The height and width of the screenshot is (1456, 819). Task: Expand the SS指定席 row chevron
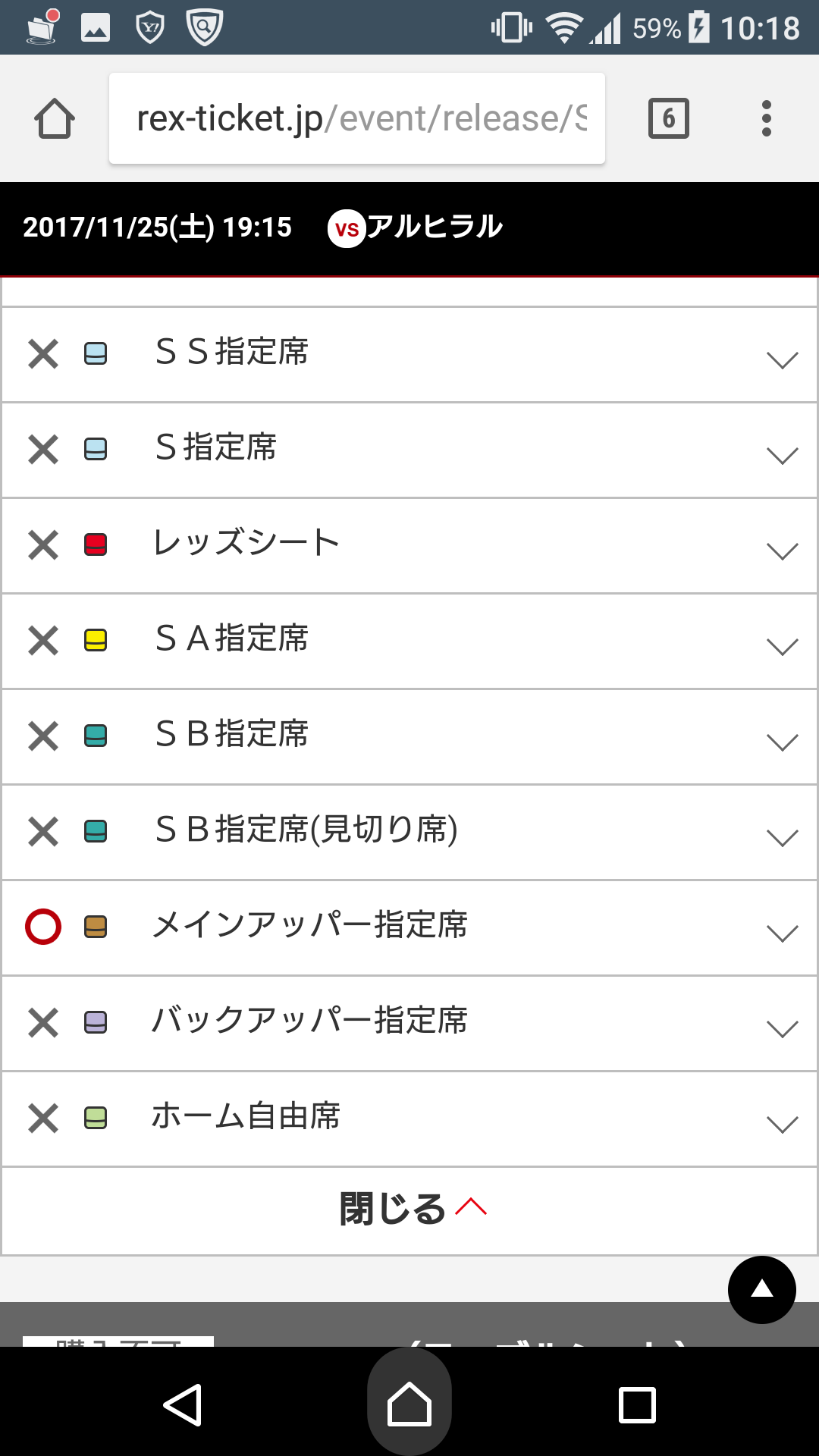[x=782, y=359]
